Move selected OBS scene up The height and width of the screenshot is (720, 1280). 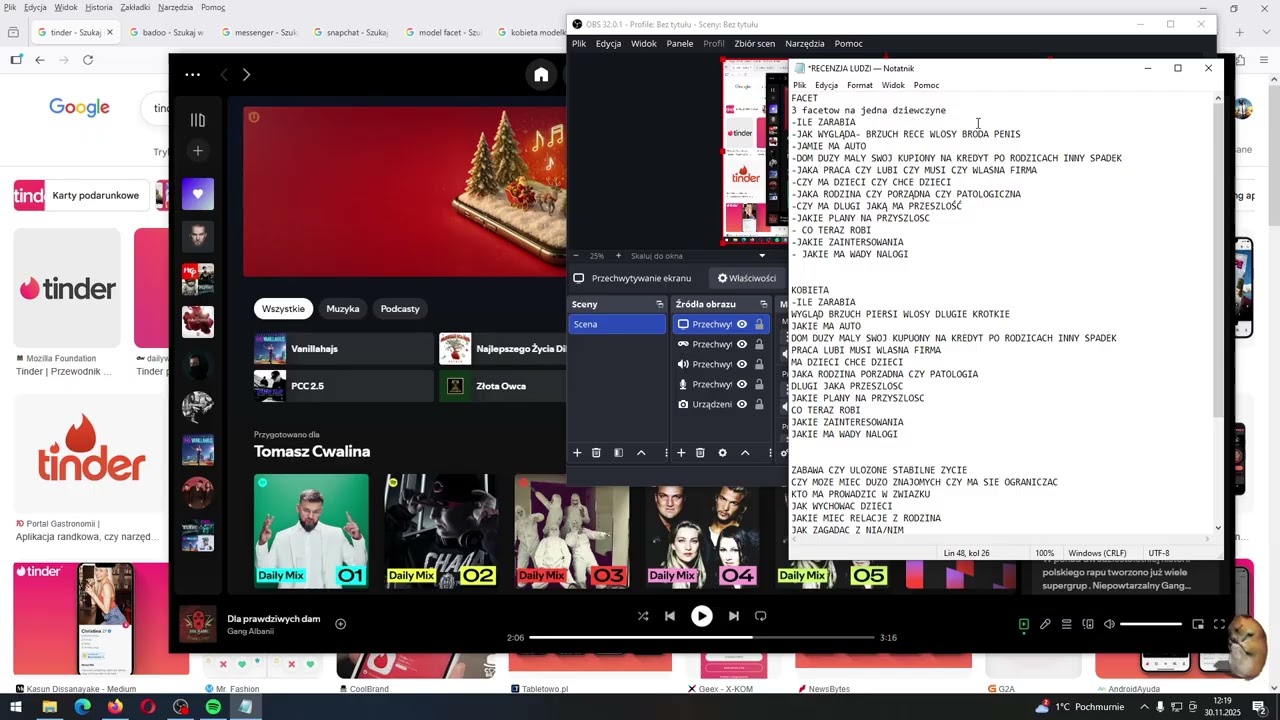point(641,453)
